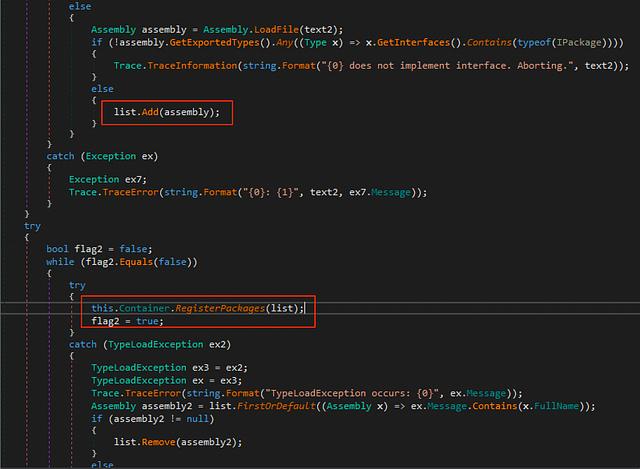Viewport: 640px width, 469px height.
Task: Click 'RegisterPackages' method name
Action: pos(220,308)
